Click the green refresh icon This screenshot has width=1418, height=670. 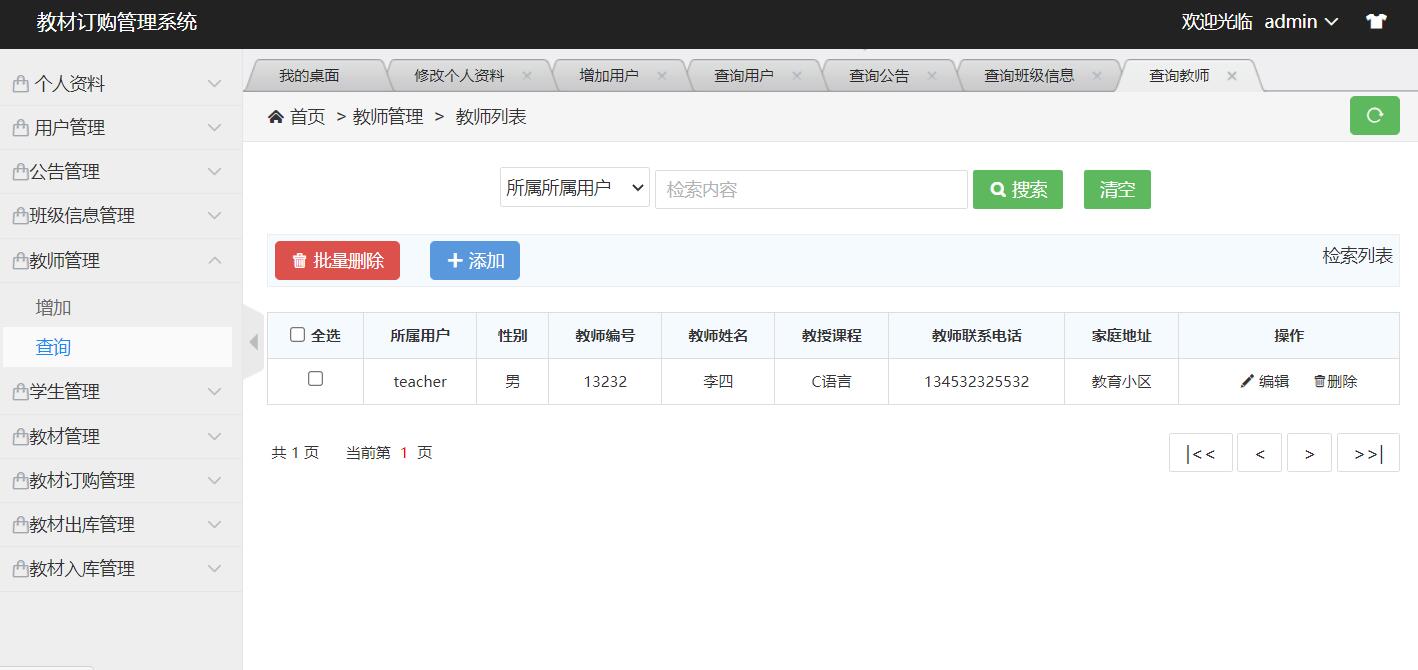(1374, 115)
